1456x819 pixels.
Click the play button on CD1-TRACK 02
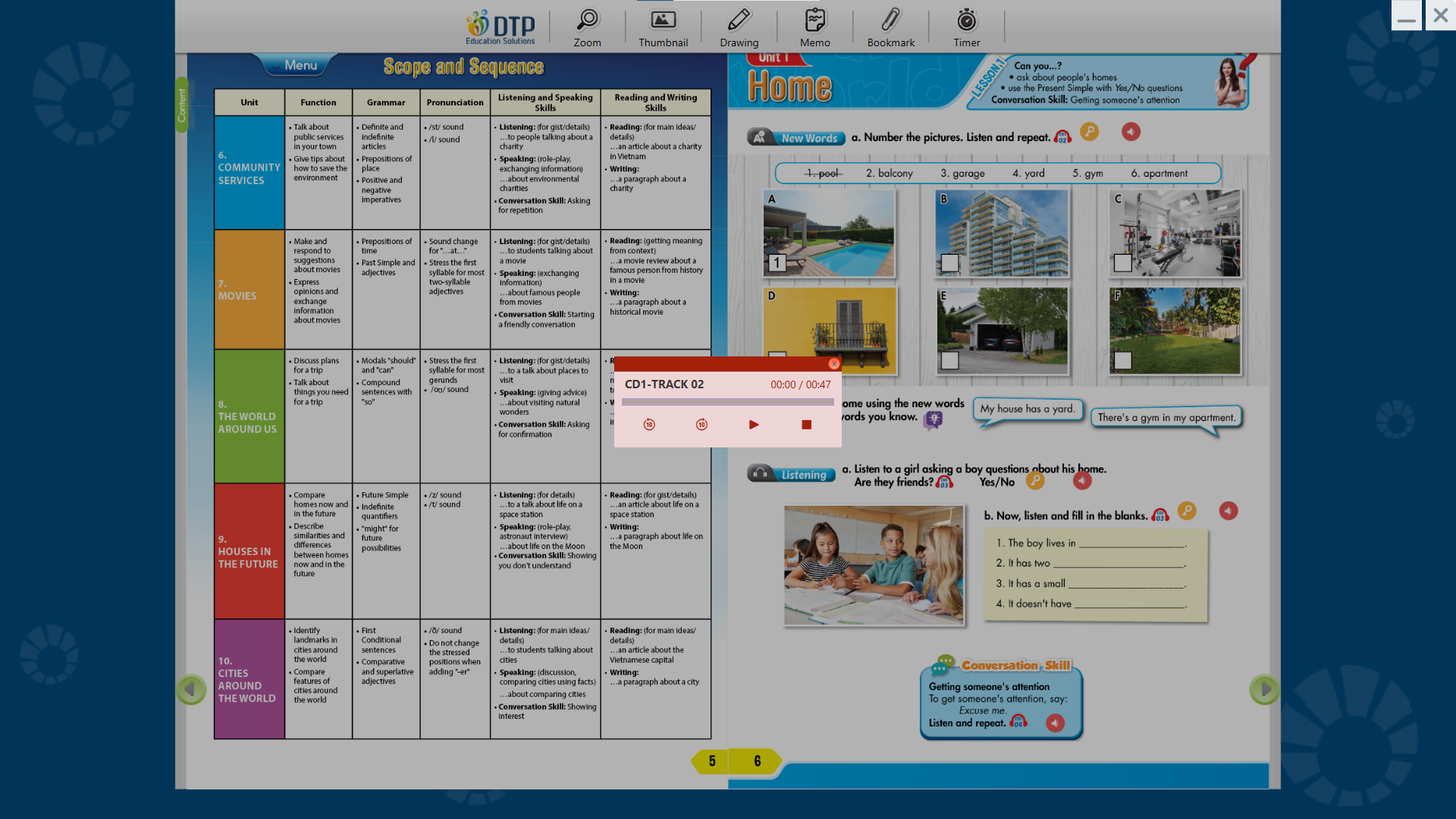point(753,424)
